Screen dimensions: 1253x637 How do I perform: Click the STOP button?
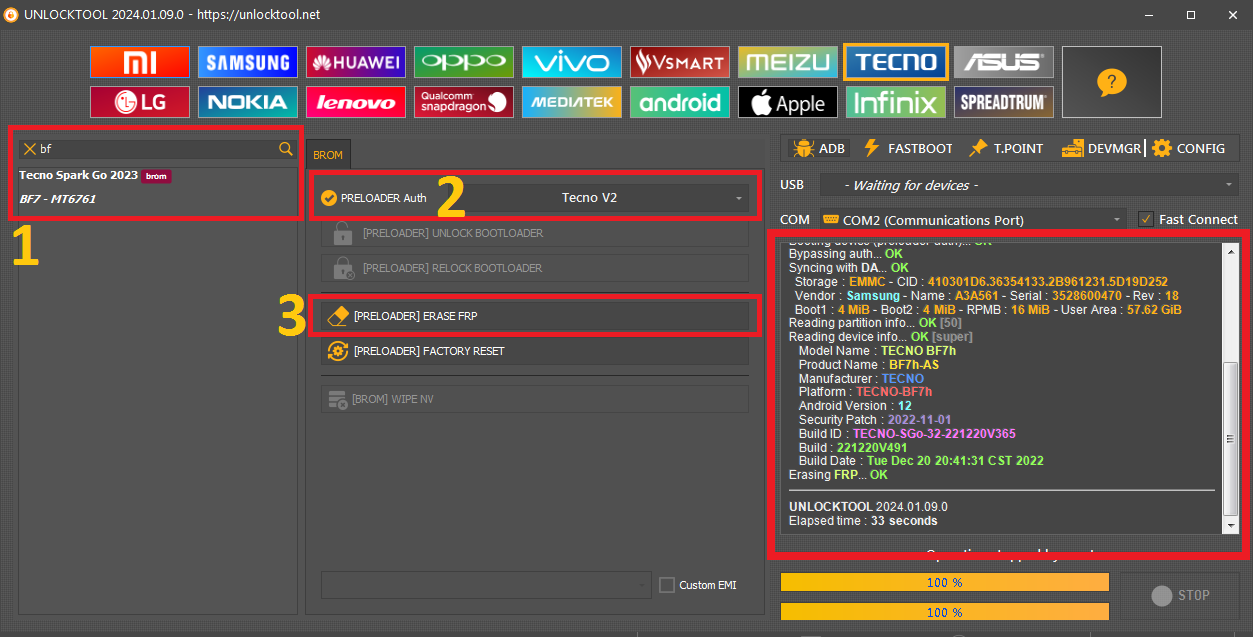[1179, 595]
